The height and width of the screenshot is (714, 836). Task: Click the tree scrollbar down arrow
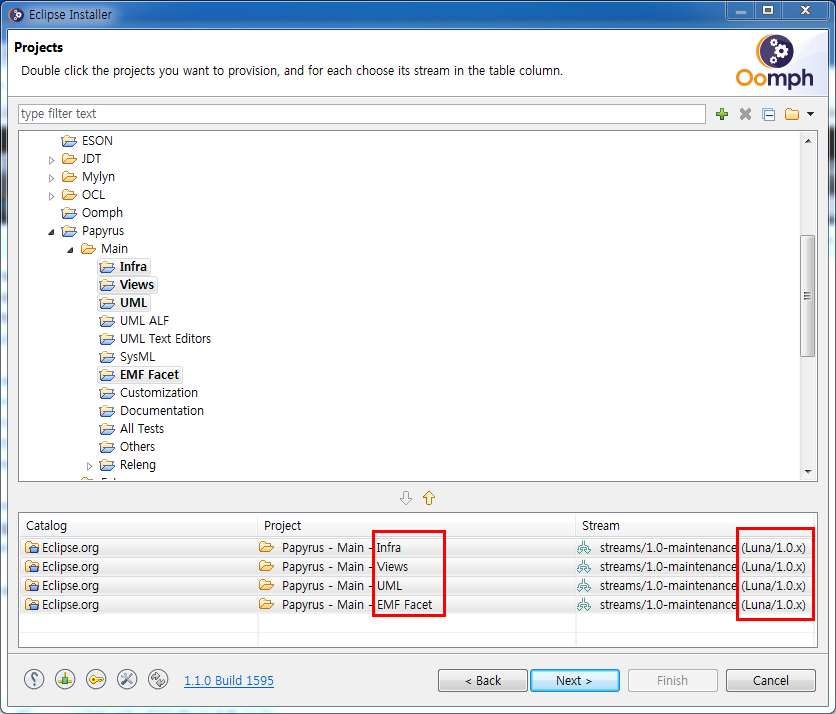coord(808,472)
